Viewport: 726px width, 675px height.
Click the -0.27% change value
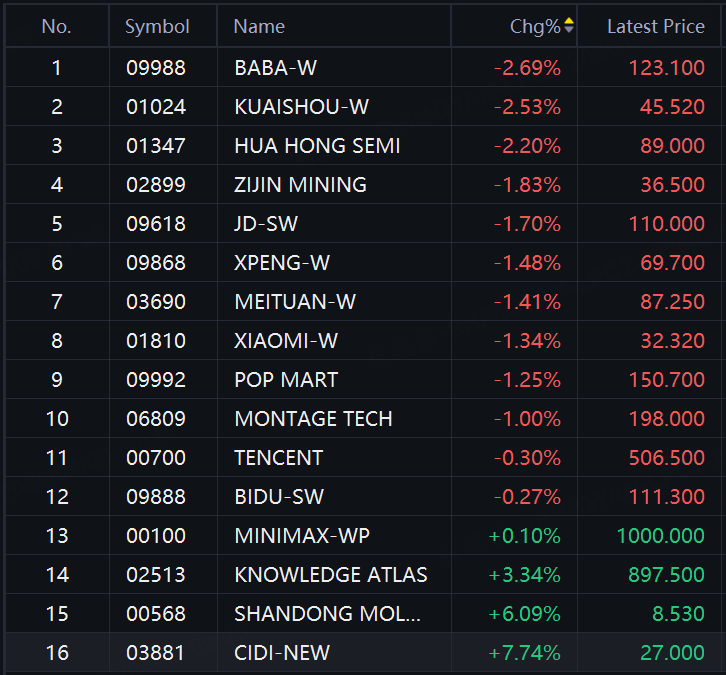(x=527, y=497)
